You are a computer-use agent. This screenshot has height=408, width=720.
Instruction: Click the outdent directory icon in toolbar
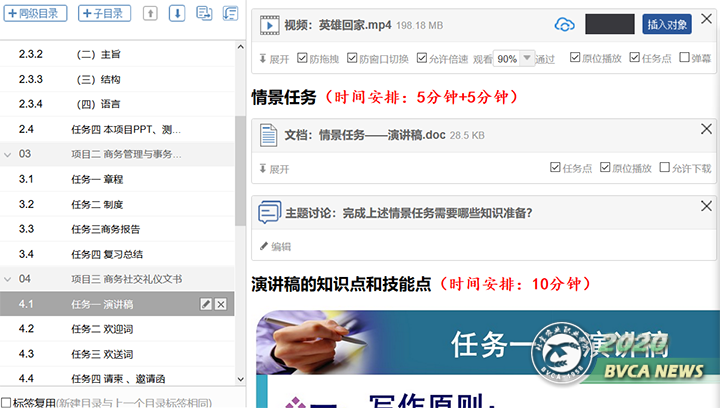(230, 13)
